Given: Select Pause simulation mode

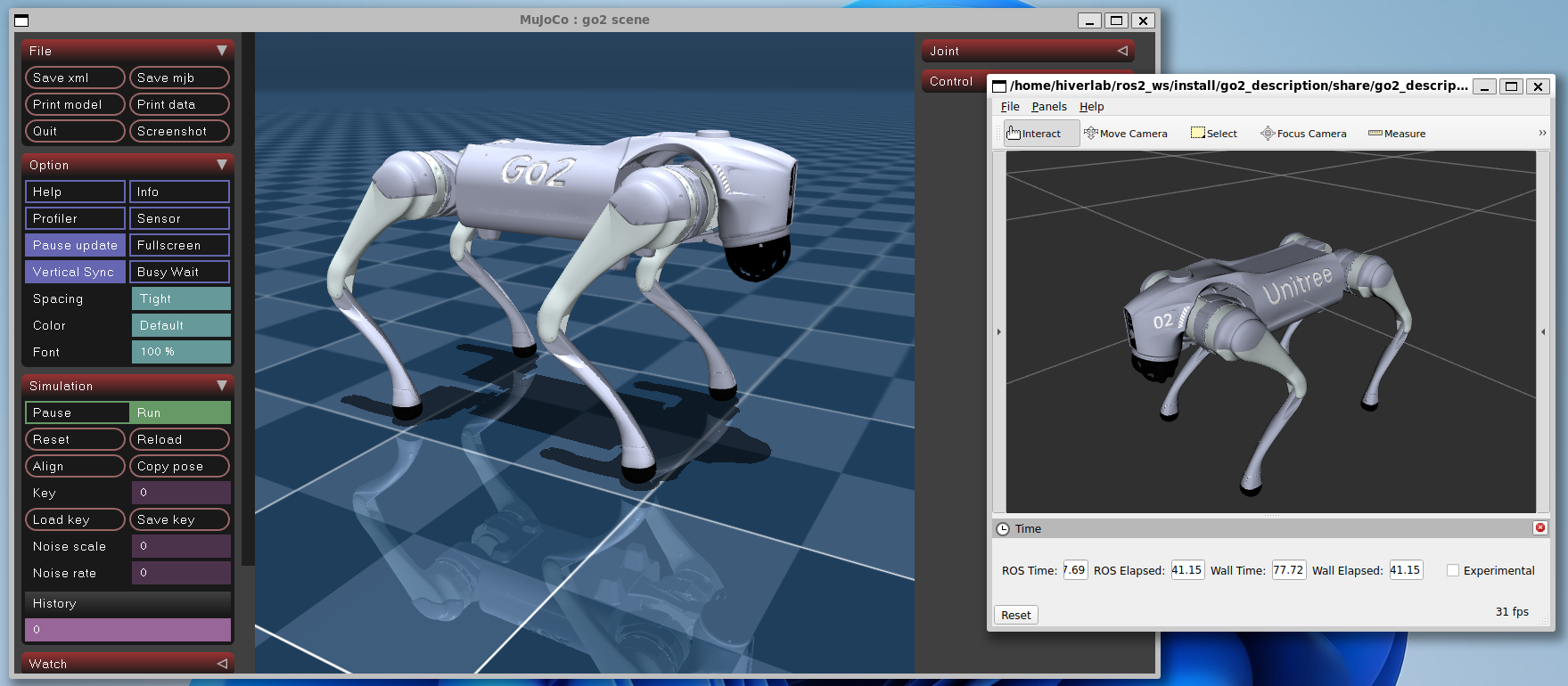Looking at the screenshot, I should pyautogui.click(x=77, y=412).
